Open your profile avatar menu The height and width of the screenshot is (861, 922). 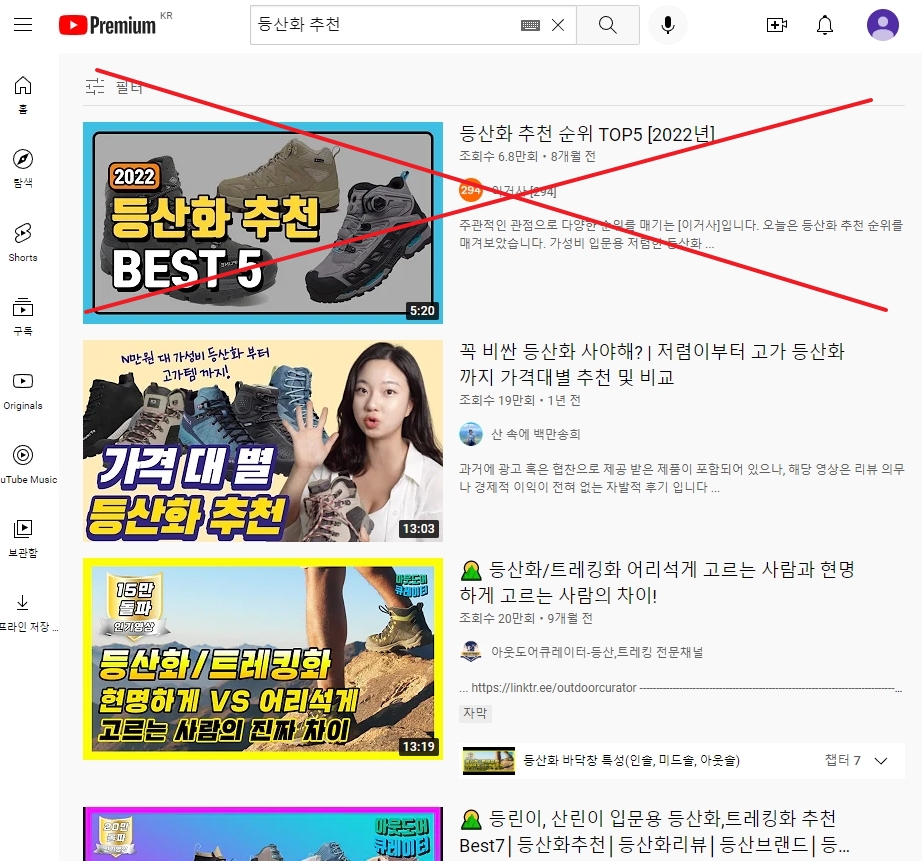tap(882, 24)
